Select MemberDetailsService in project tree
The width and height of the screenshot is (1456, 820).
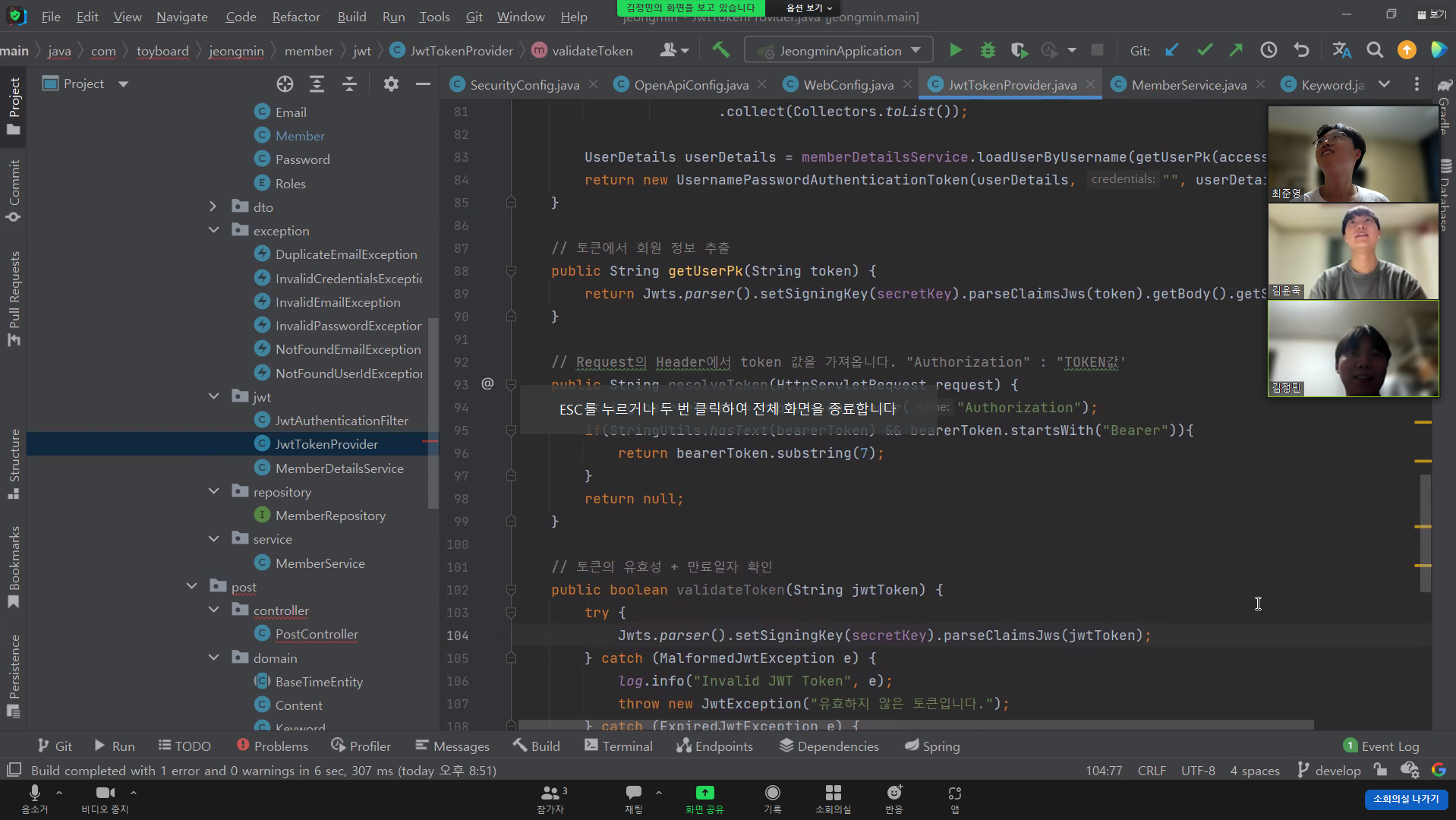tap(339, 468)
